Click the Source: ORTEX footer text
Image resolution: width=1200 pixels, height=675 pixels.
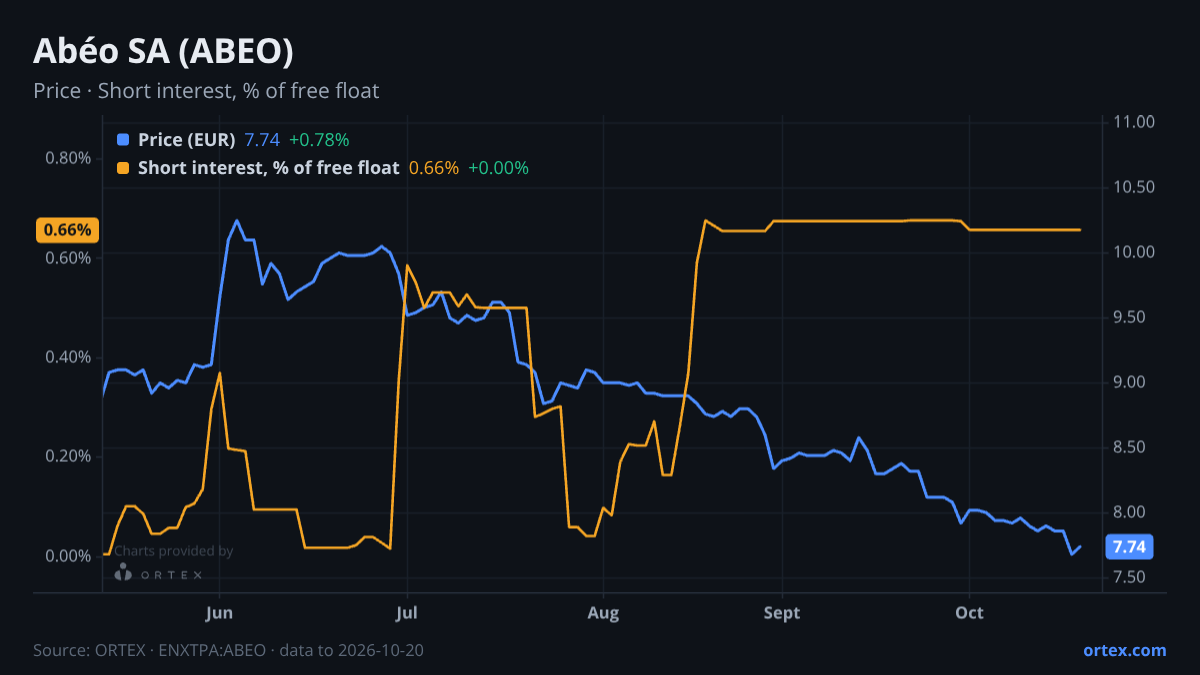tap(228, 650)
